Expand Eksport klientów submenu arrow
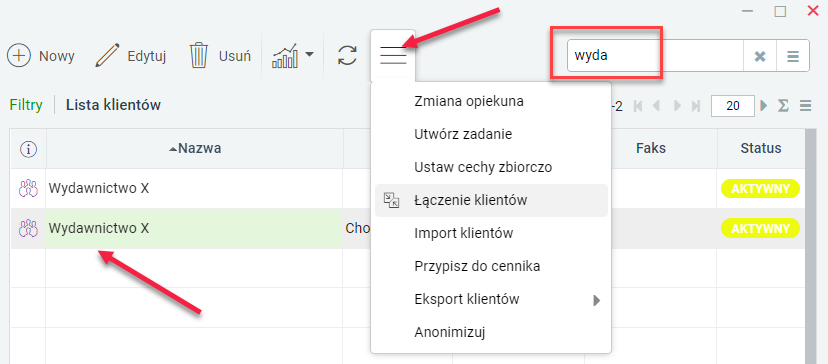Viewport: 828px width, 364px height. (x=597, y=301)
